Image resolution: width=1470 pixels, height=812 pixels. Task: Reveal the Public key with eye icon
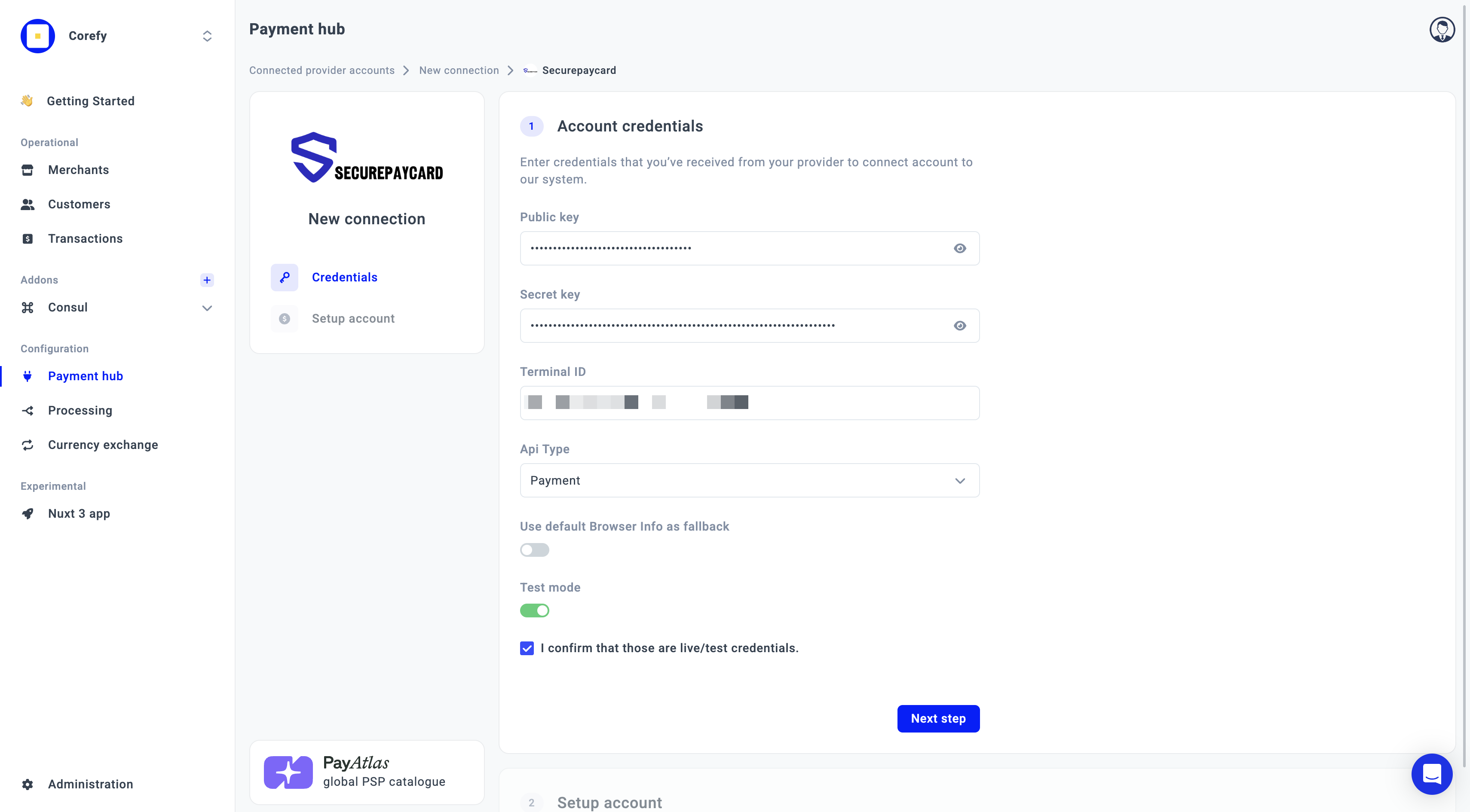pyautogui.click(x=959, y=249)
